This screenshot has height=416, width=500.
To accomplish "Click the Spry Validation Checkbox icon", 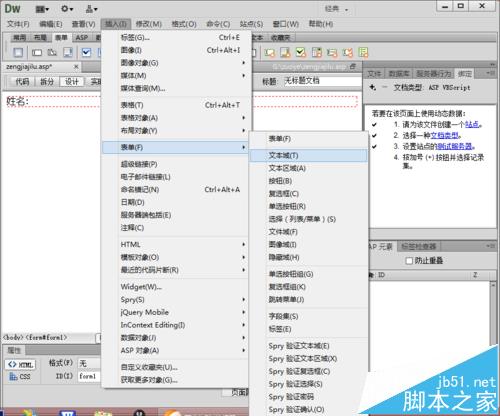I will pyautogui.click(x=301, y=52).
